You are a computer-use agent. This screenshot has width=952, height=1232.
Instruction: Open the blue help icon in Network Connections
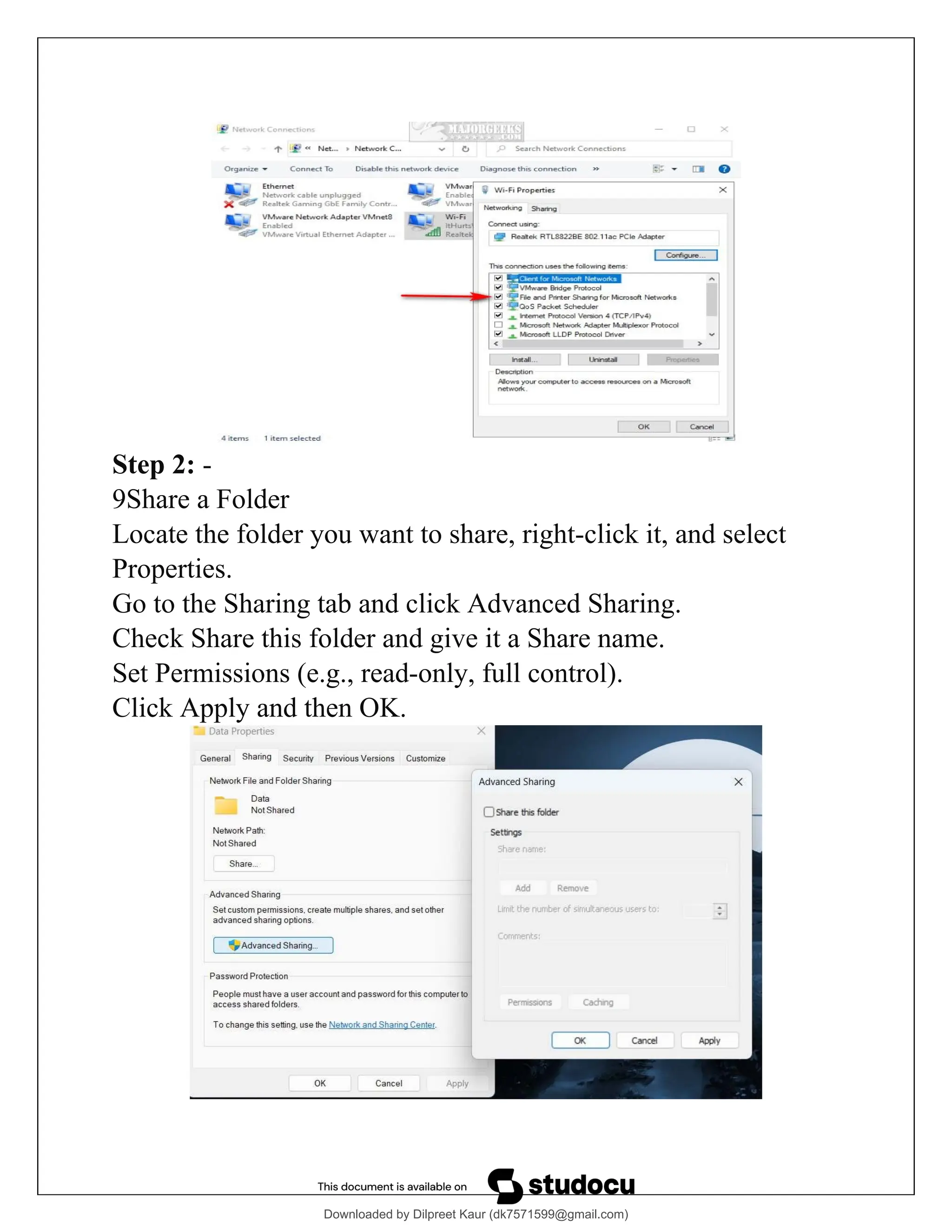click(x=724, y=169)
